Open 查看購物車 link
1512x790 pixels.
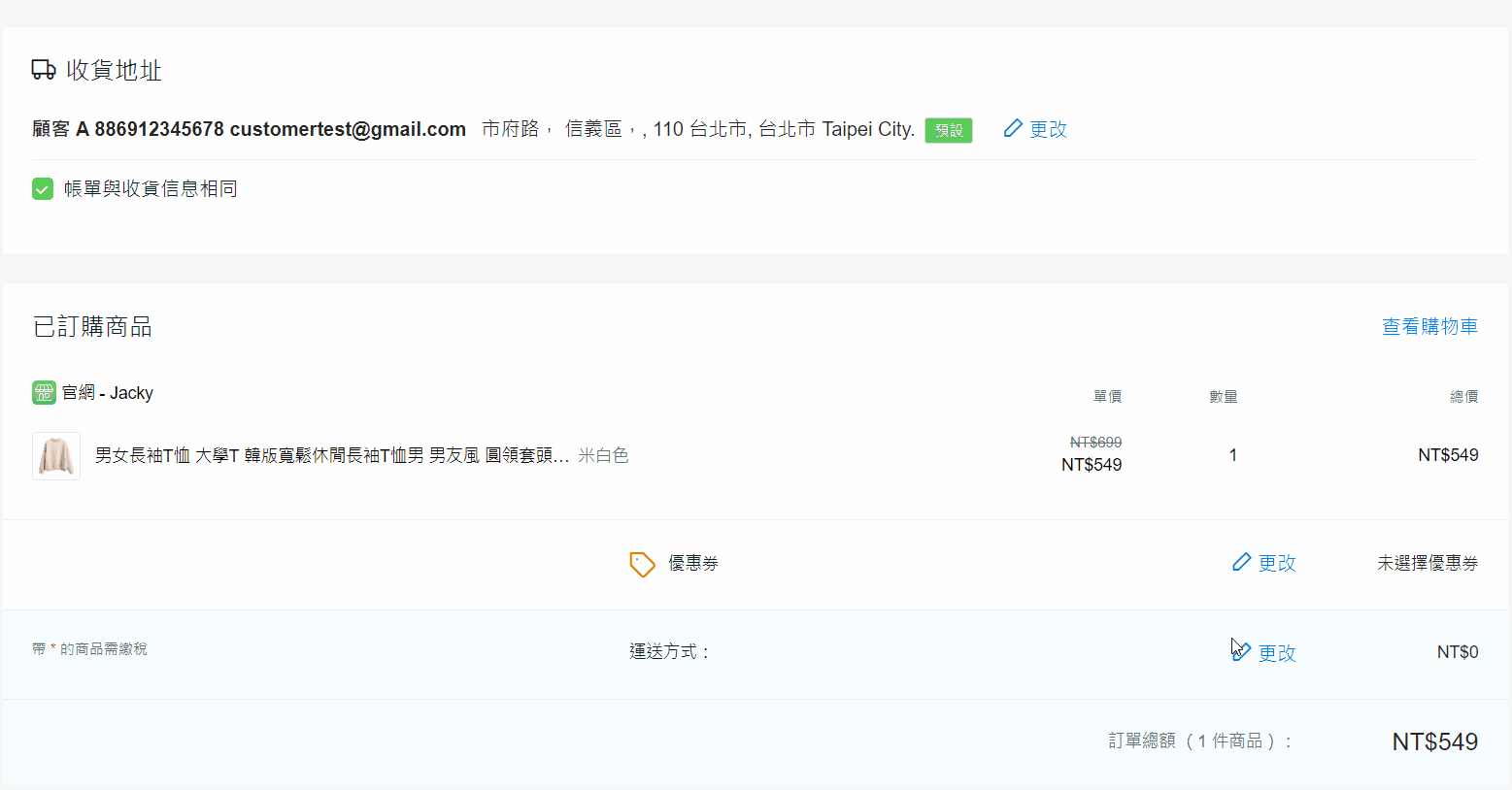1430,327
